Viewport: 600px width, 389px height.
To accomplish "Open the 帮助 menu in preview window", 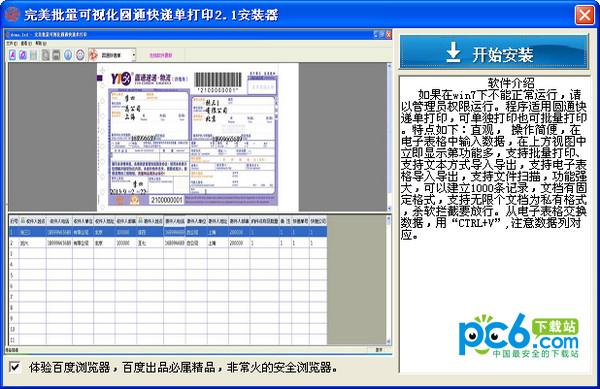I will [40, 44].
